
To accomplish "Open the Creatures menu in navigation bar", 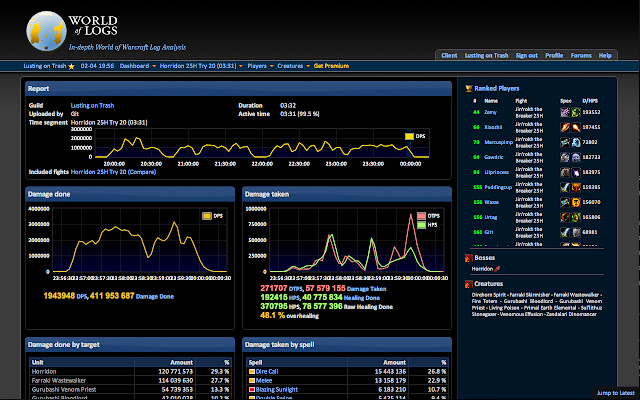I will click(290, 66).
